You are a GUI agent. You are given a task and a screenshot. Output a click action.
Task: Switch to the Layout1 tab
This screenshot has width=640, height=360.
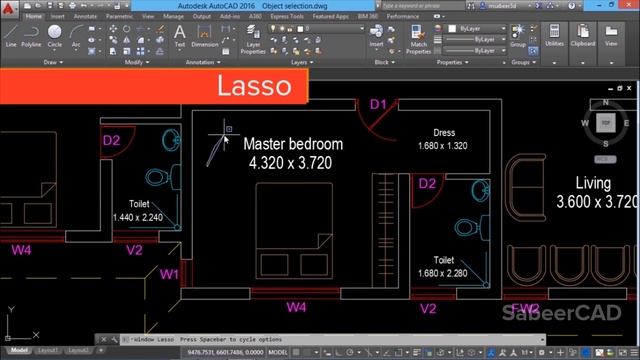(x=47, y=350)
